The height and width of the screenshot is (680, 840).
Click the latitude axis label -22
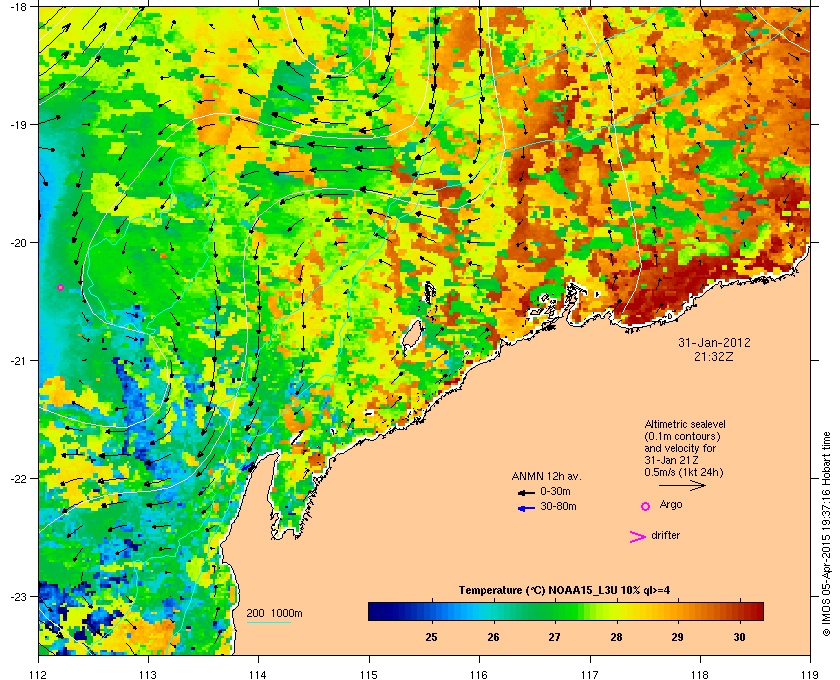[18, 478]
